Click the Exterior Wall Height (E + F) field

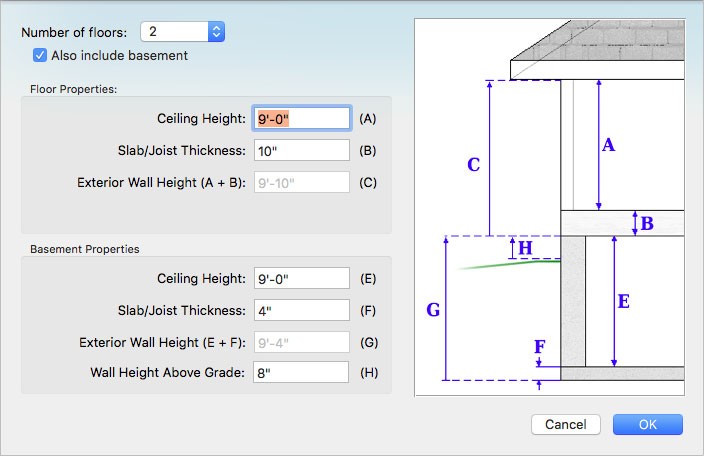pyautogui.click(x=302, y=342)
